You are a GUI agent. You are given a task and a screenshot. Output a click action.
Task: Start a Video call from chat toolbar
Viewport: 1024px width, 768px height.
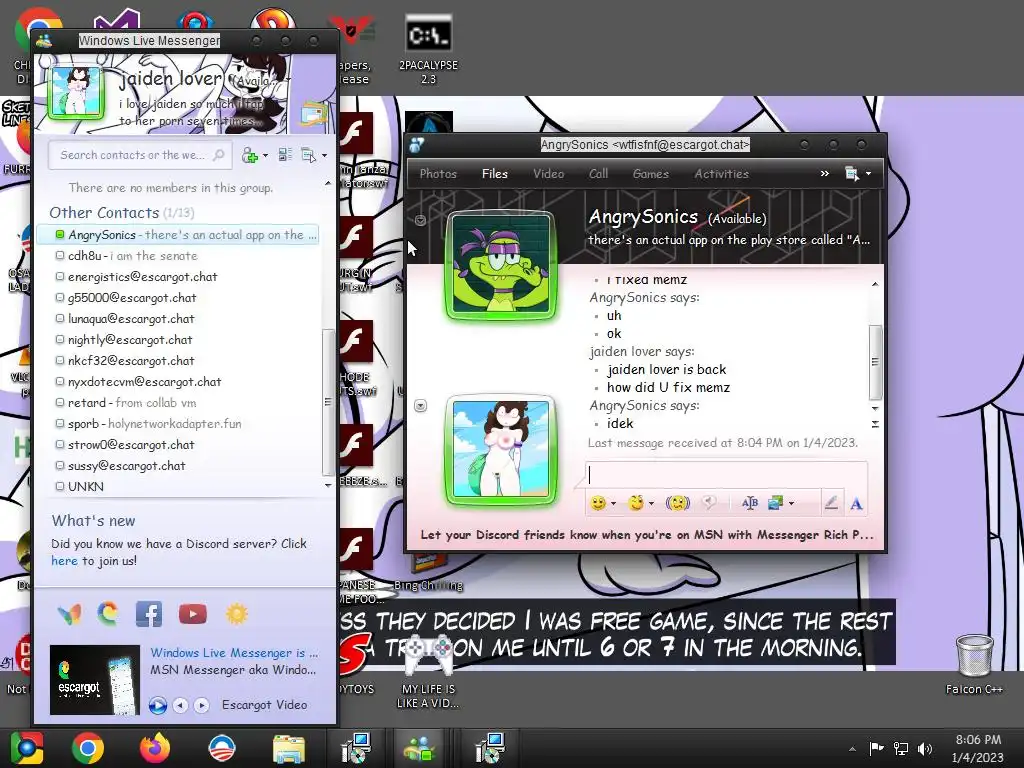[549, 174]
